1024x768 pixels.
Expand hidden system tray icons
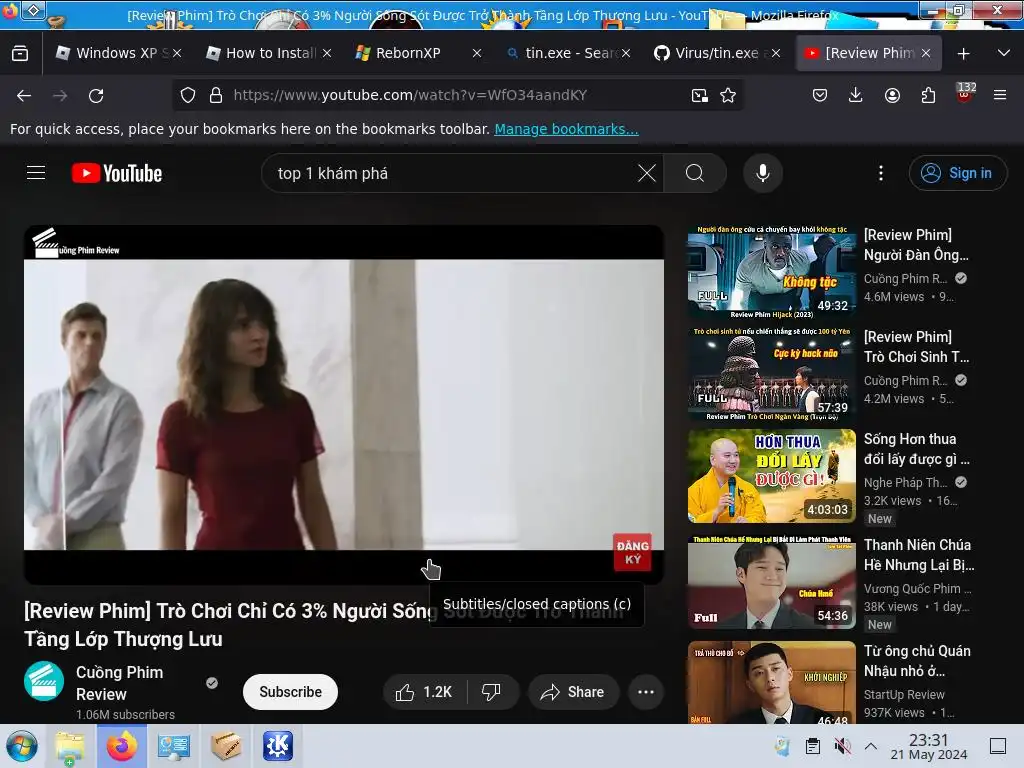871,746
